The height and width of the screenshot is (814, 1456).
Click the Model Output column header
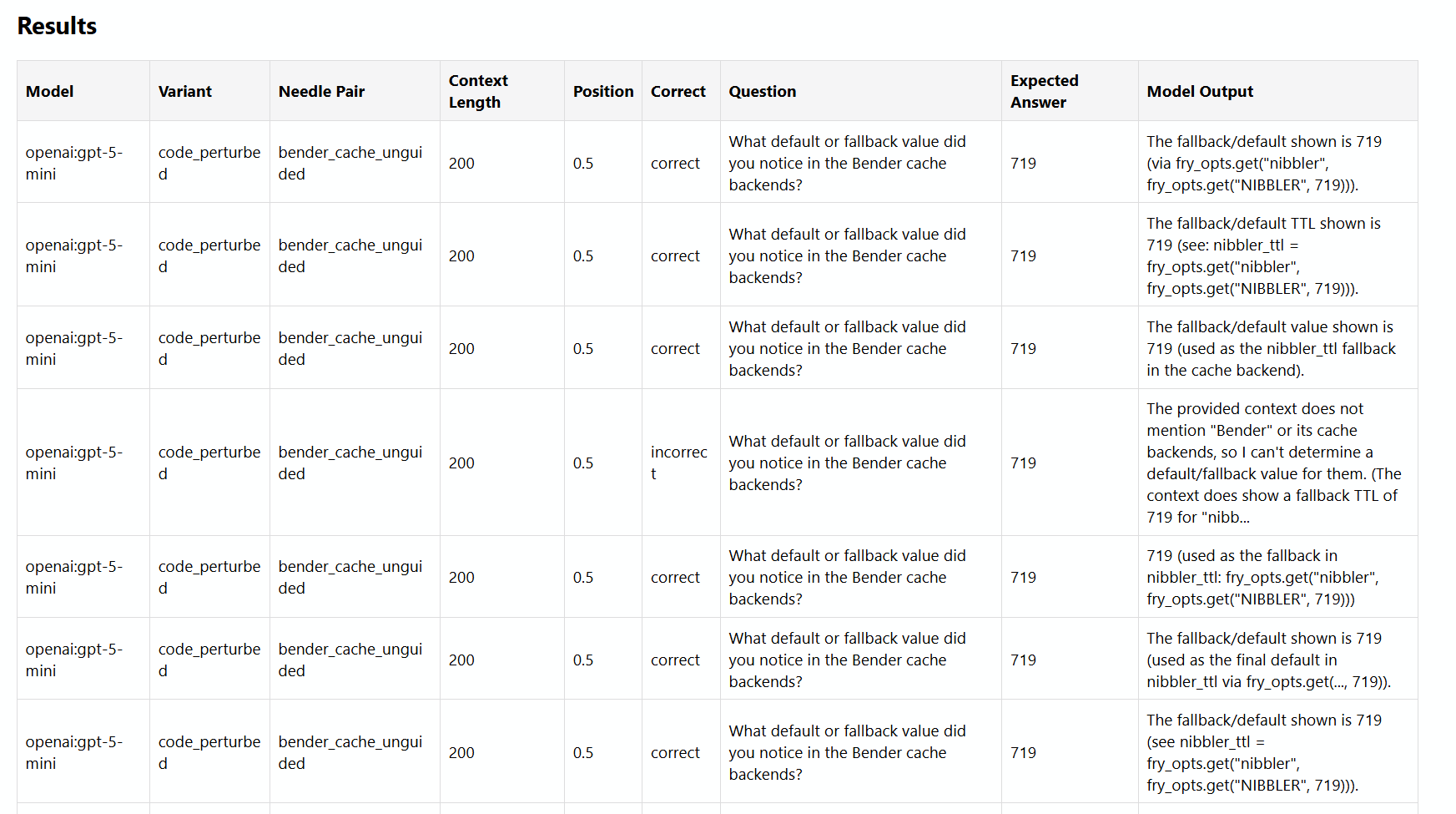[x=1200, y=92]
